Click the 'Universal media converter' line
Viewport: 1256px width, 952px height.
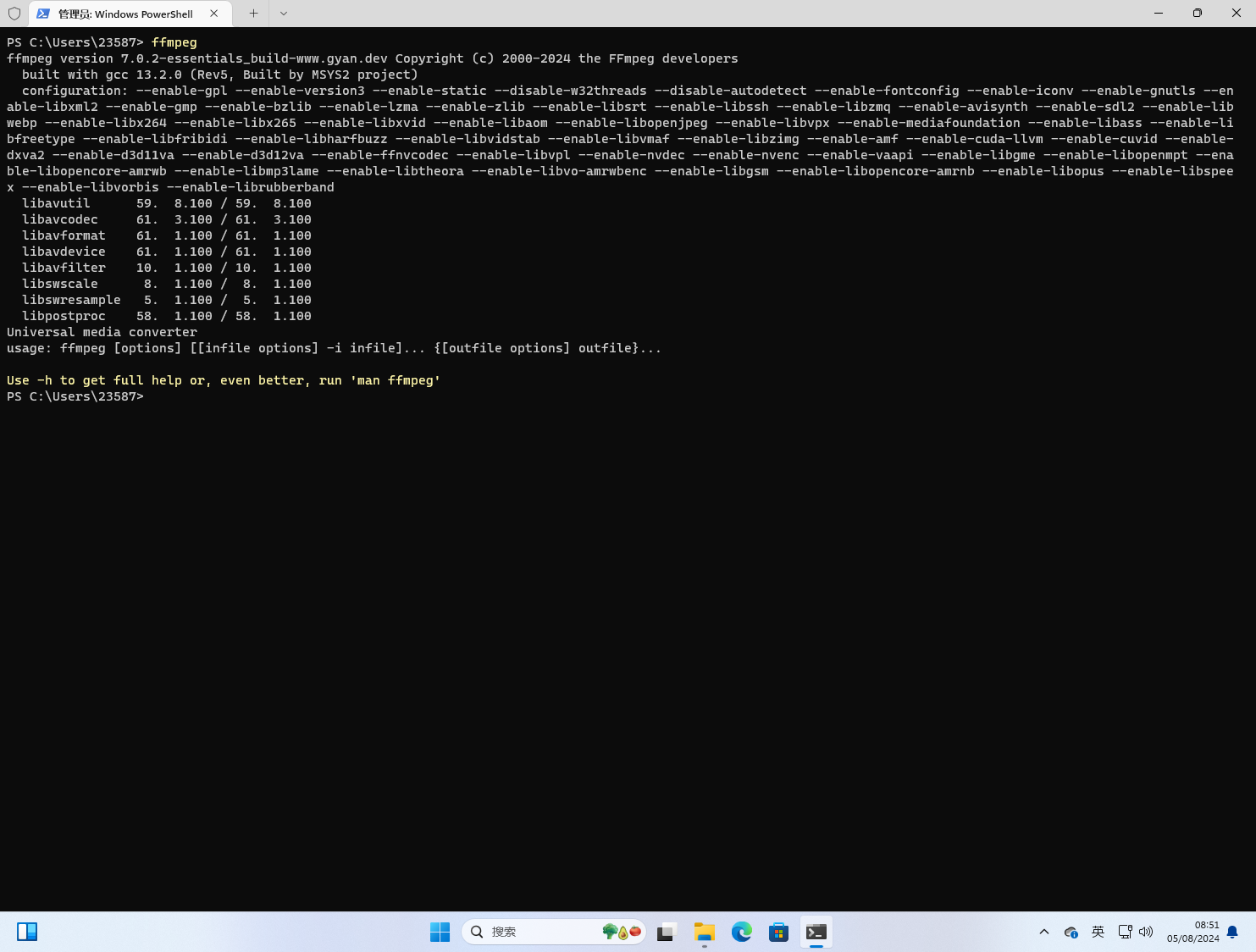coord(102,332)
